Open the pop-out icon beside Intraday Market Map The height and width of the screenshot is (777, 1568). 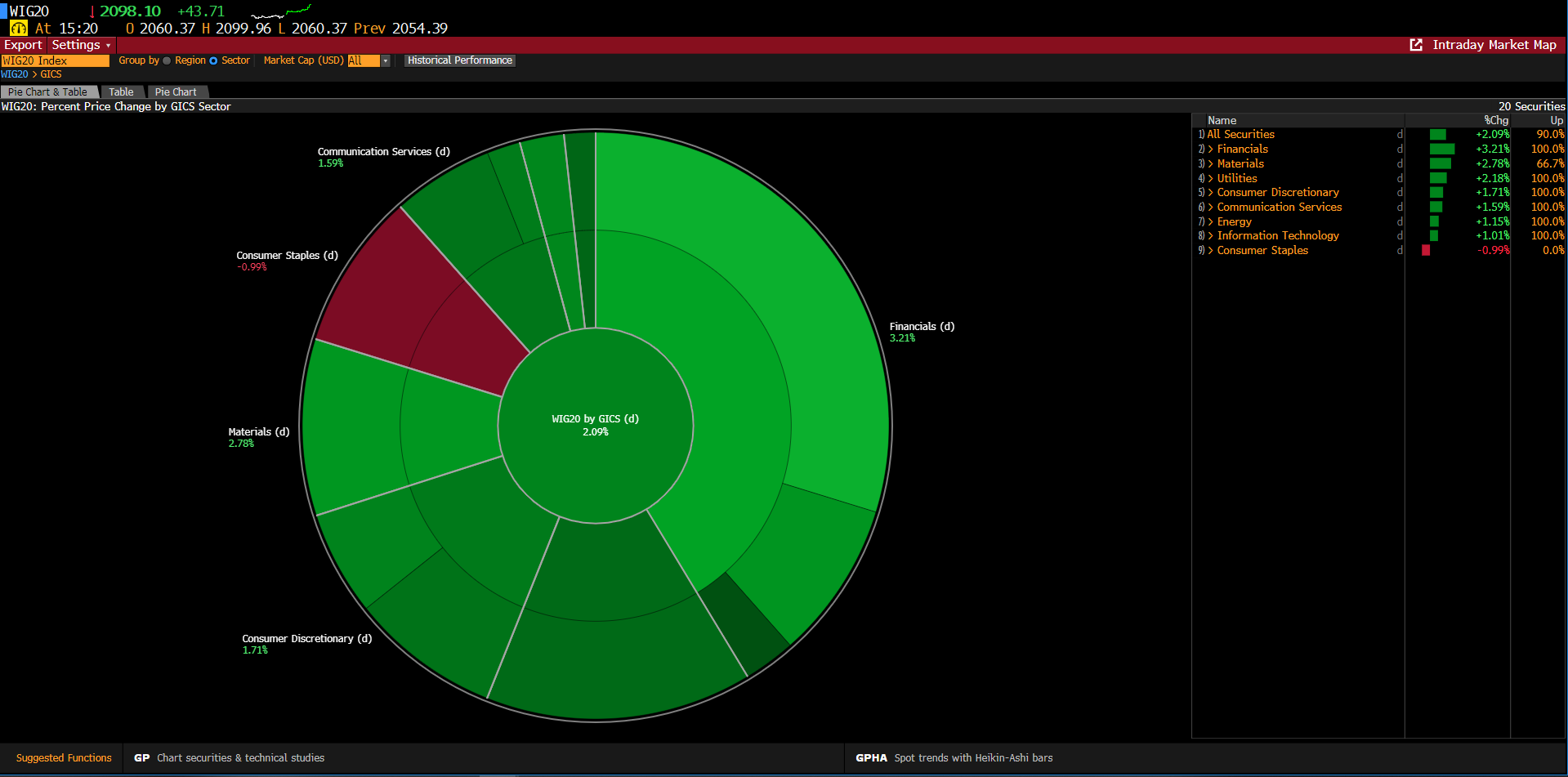(1416, 45)
